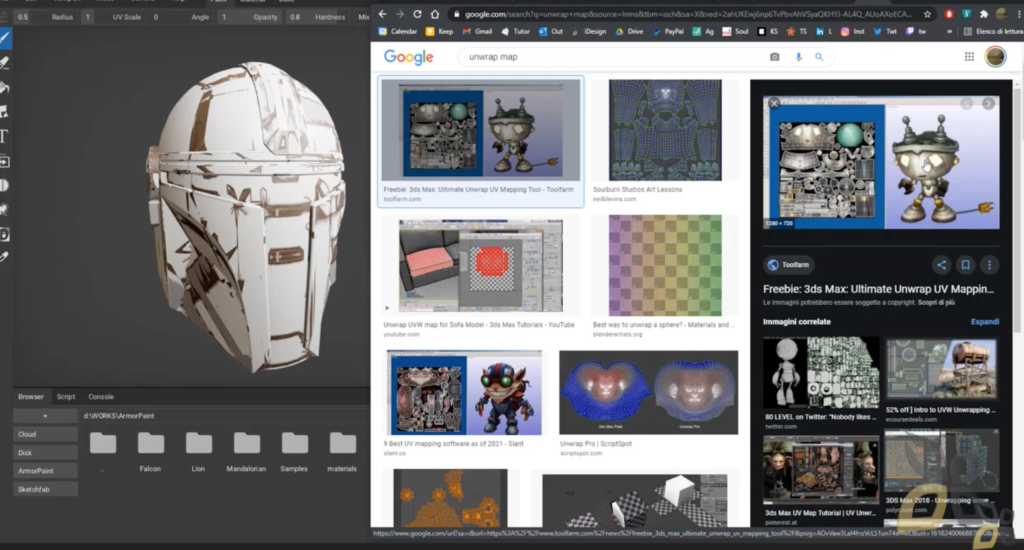Search by image camera icon
The image size is (1024, 550).
click(x=775, y=57)
